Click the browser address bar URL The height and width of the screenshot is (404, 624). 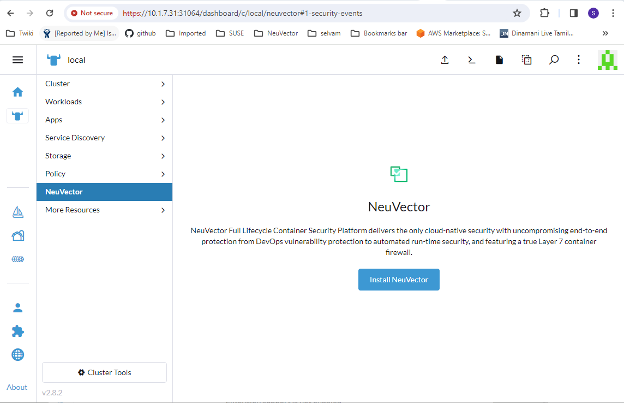click(x=300, y=13)
